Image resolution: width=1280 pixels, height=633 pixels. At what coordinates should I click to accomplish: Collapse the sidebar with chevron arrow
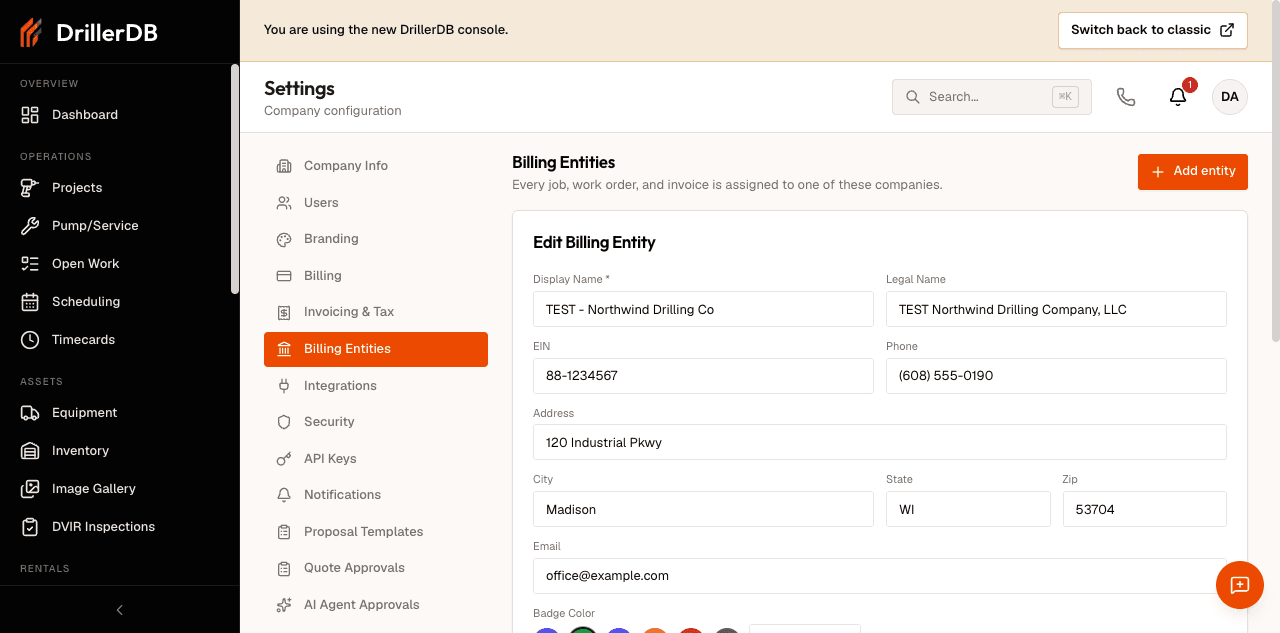[120, 610]
